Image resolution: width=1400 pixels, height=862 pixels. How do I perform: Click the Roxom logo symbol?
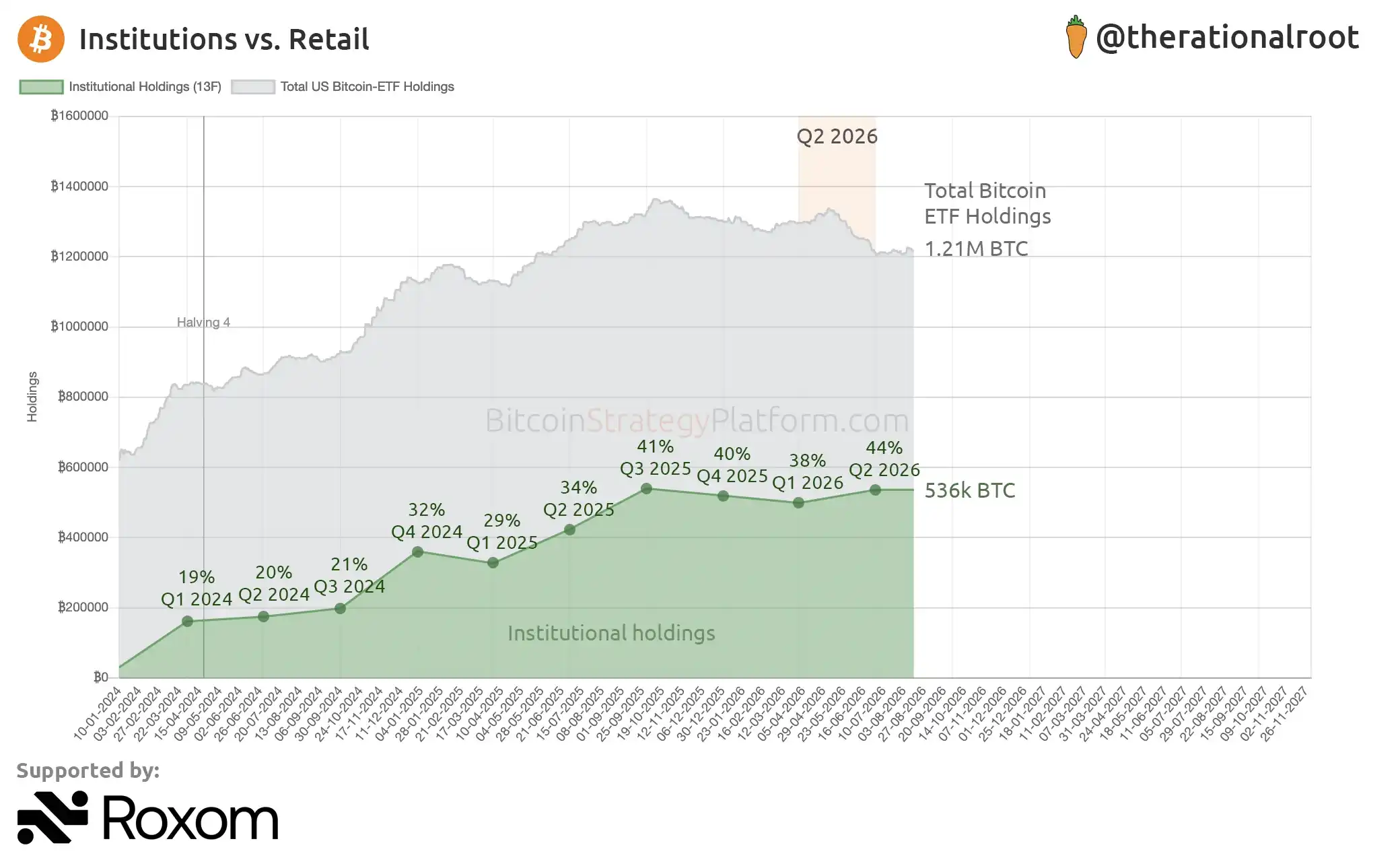coord(53,817)
